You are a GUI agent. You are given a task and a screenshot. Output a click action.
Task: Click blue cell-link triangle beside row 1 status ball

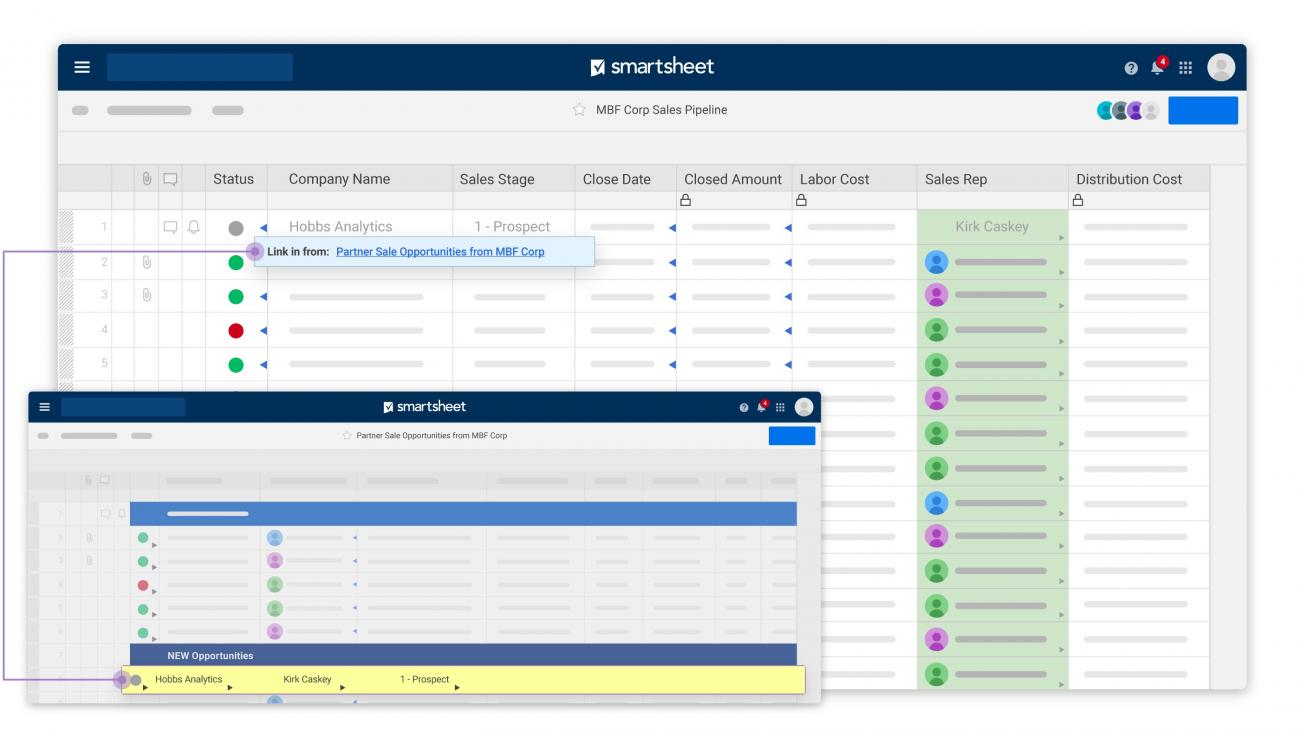click(x=263, y=228)
